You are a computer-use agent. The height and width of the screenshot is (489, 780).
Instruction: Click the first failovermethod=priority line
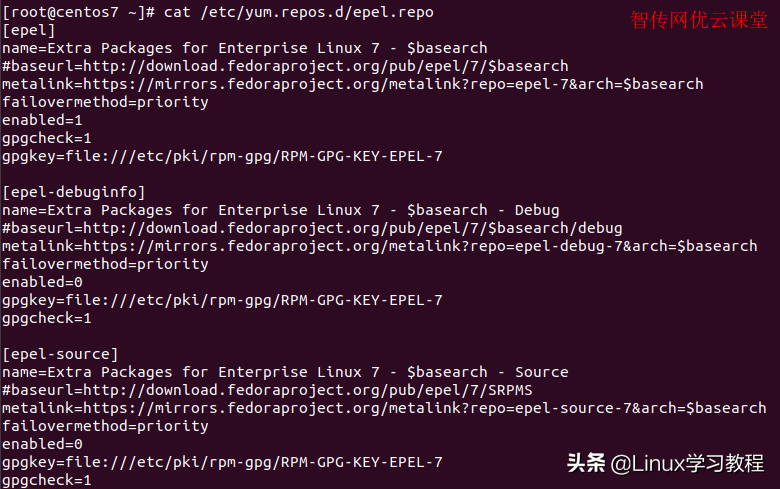click(105, 102)
